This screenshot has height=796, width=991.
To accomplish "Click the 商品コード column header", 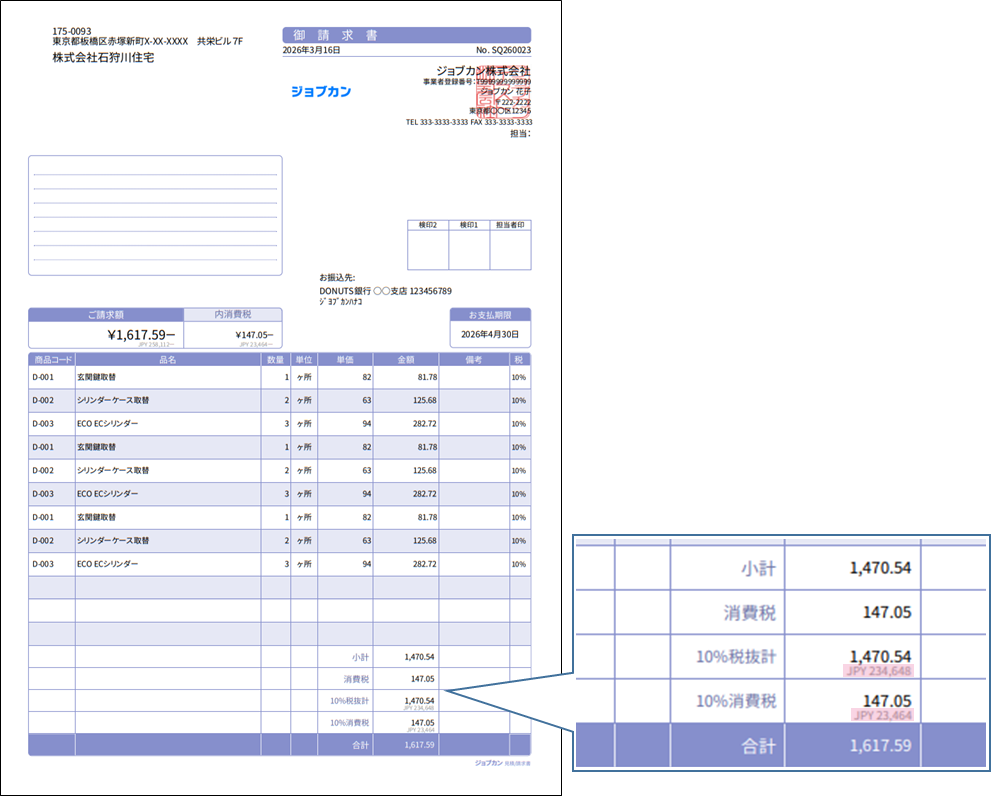I will (x=52, y=359).
